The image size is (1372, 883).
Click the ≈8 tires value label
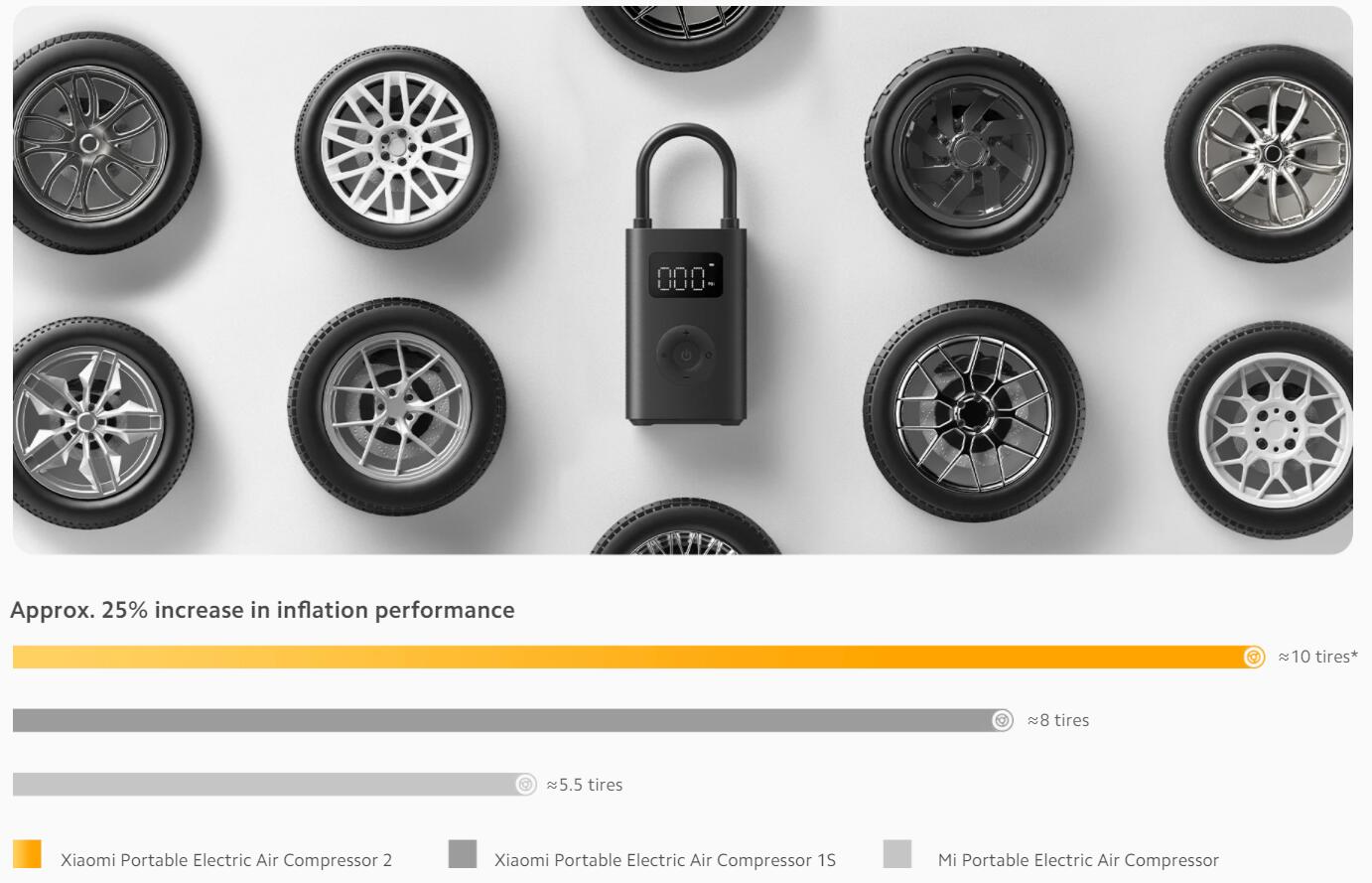[1058, 720]
